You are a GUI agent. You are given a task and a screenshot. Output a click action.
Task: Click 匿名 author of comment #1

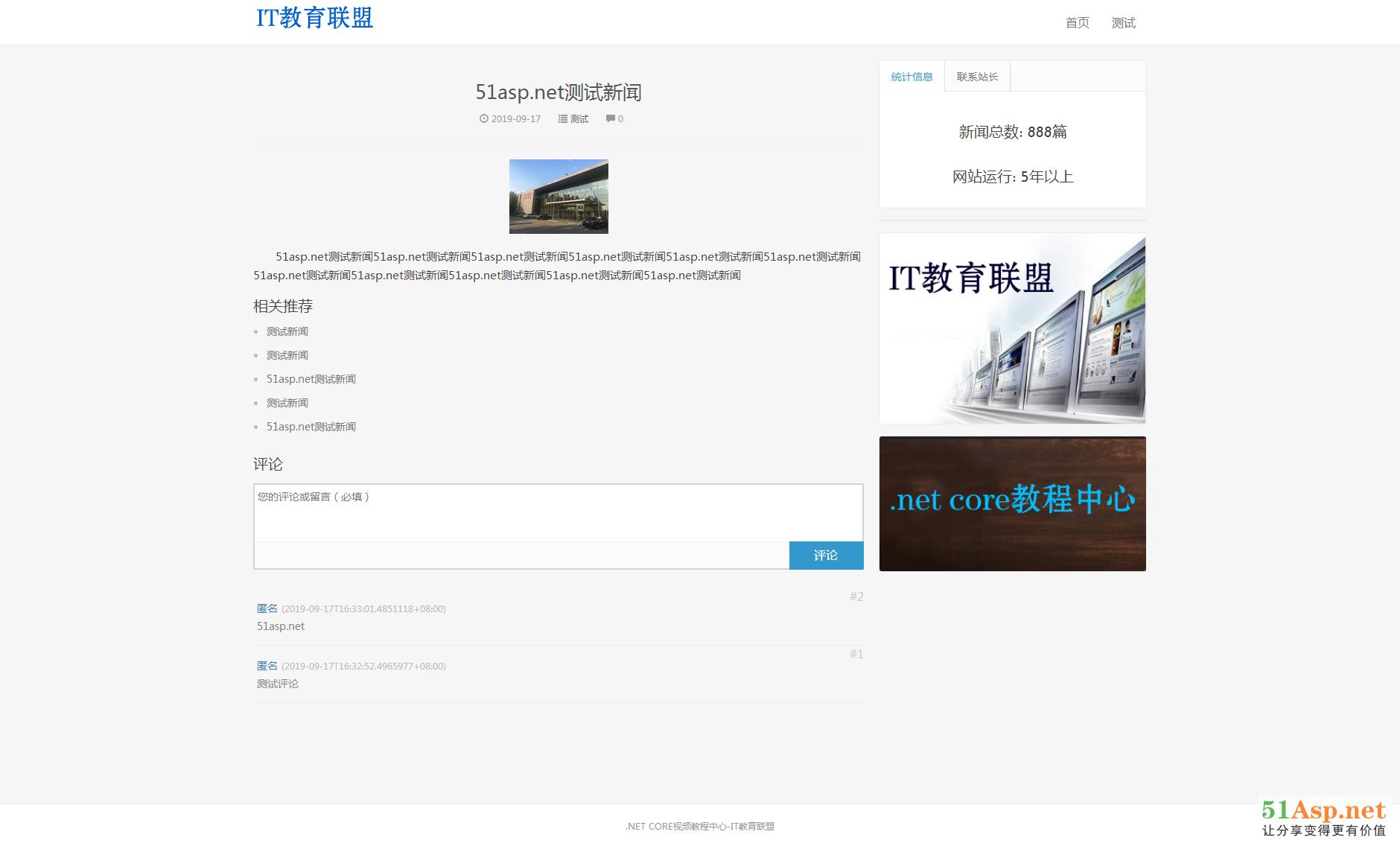(267, 666)
